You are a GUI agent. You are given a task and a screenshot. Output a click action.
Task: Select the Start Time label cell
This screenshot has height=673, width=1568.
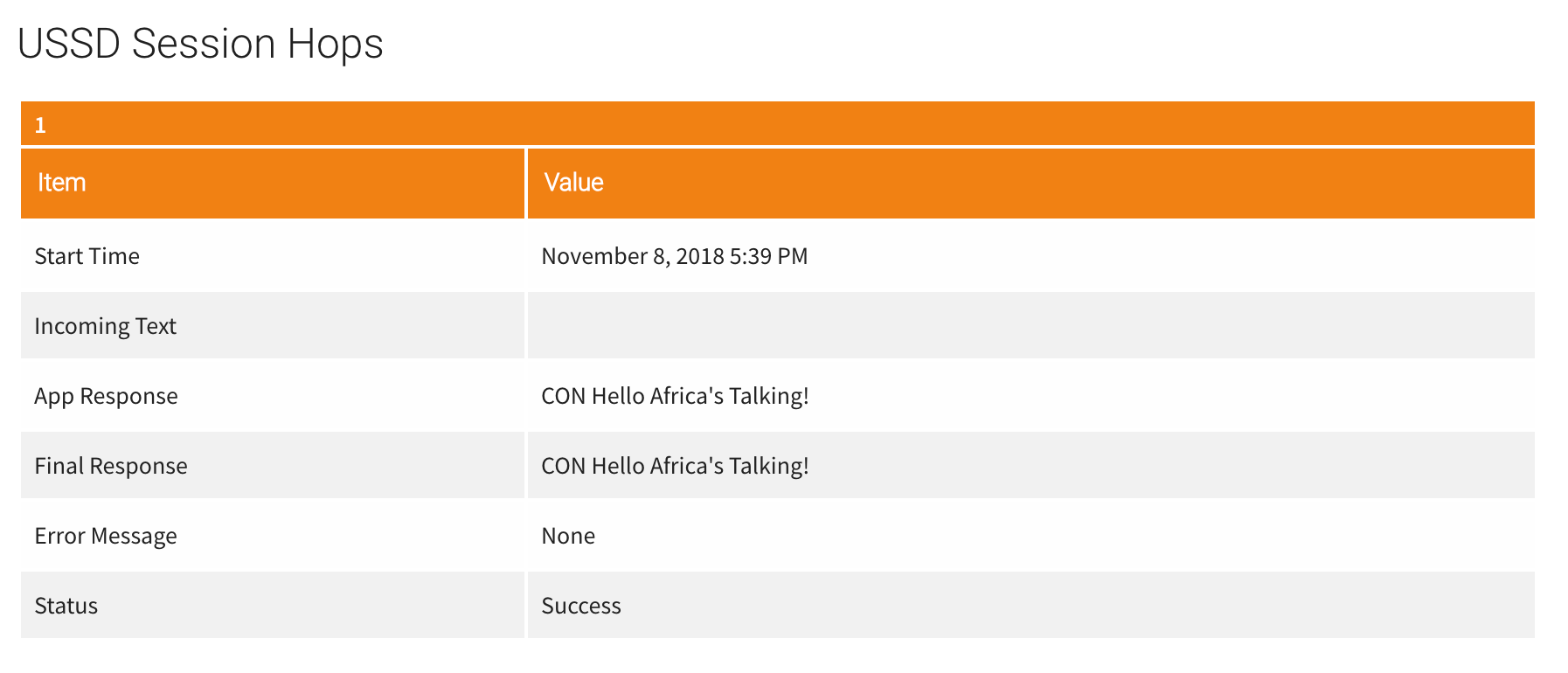273,255
